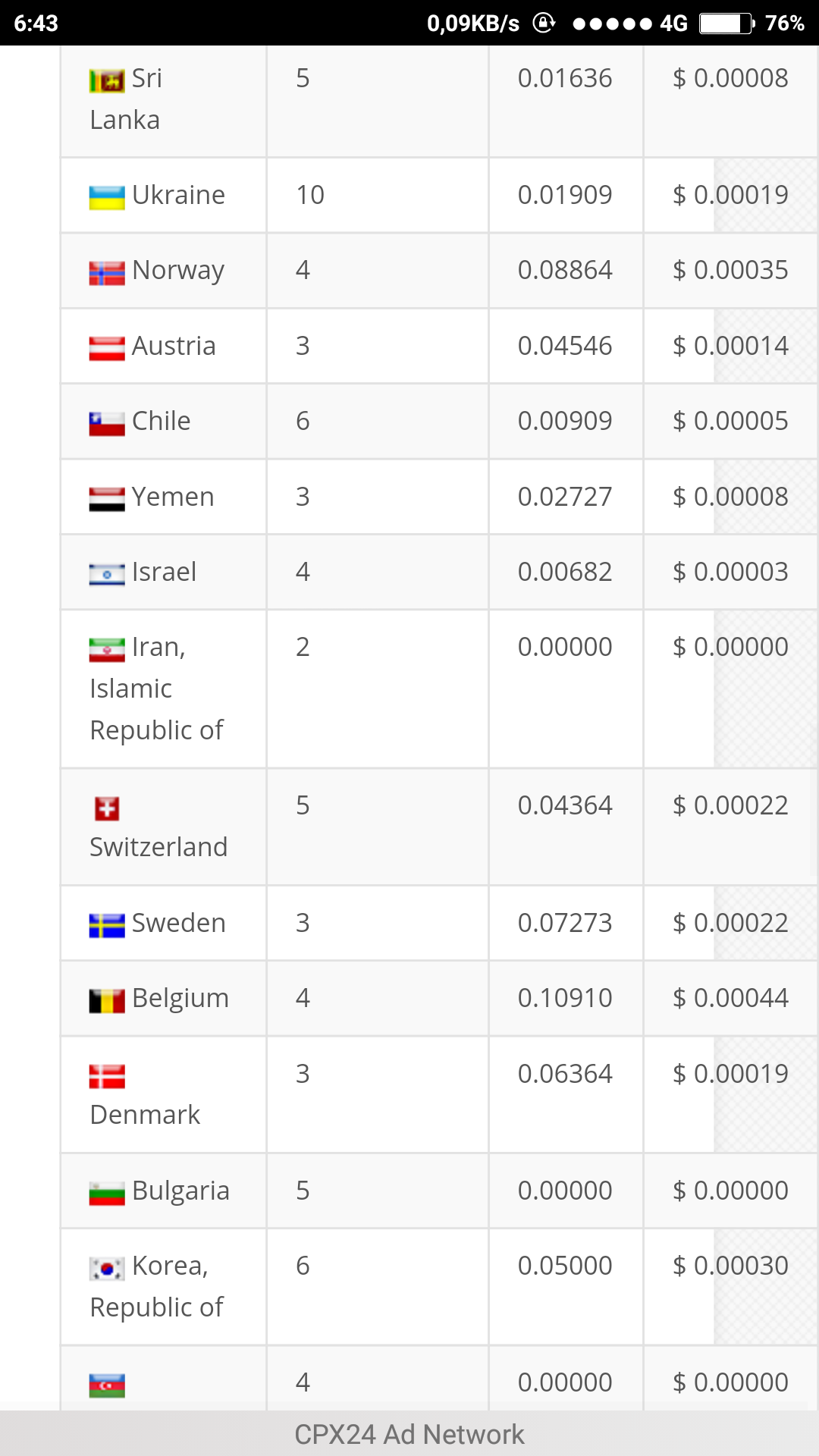
Task: Select the Belgium flag icon
Action: pyautogui.click(x=107, y=1001)
